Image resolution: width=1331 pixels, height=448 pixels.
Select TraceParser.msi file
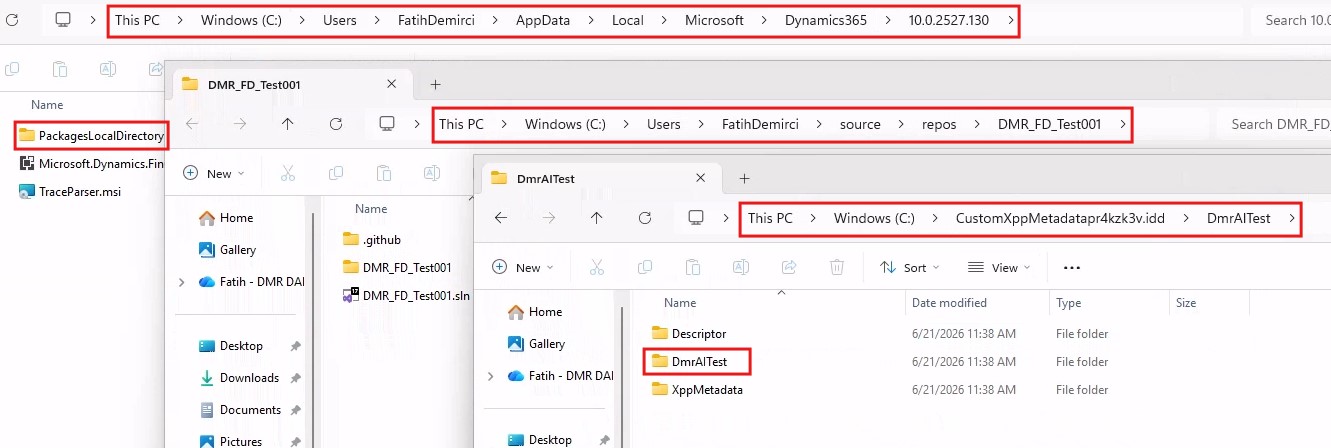[69, 191]
